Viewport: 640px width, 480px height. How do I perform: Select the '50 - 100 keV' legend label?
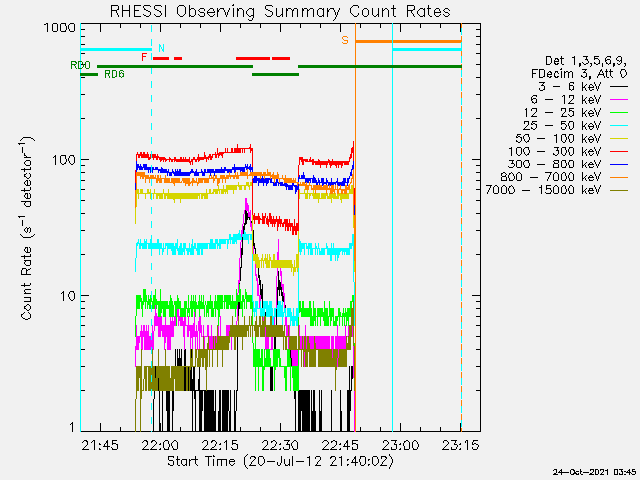click(558, 138)
